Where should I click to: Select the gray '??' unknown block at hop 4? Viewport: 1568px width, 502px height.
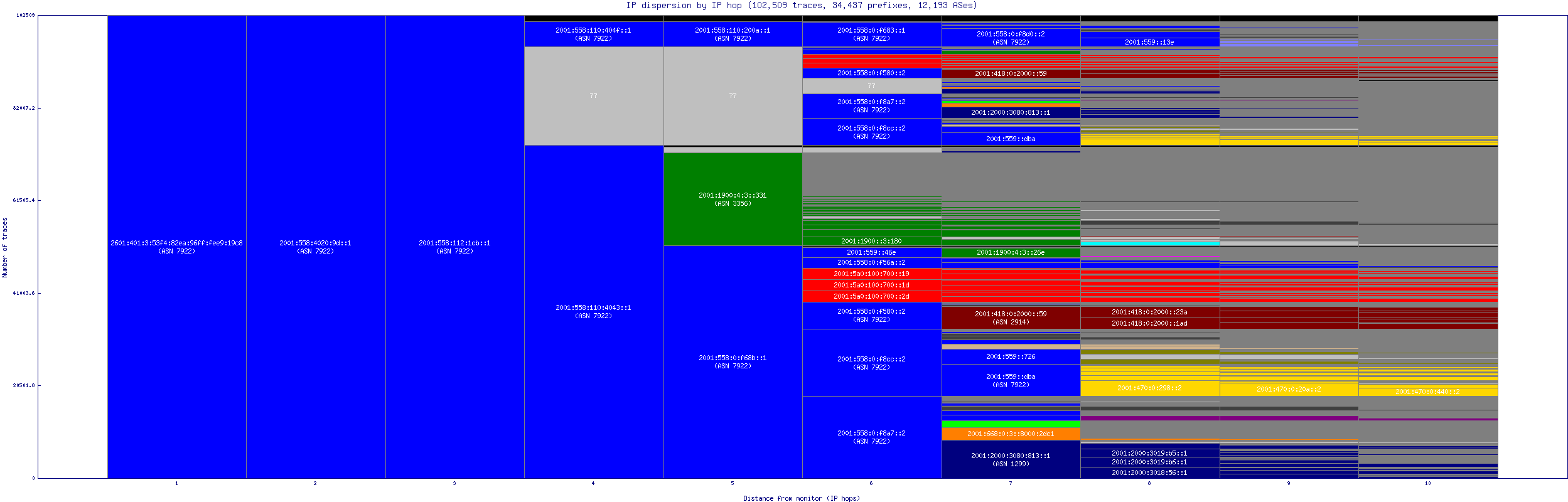pyautogui.click(x=593, y=95)
